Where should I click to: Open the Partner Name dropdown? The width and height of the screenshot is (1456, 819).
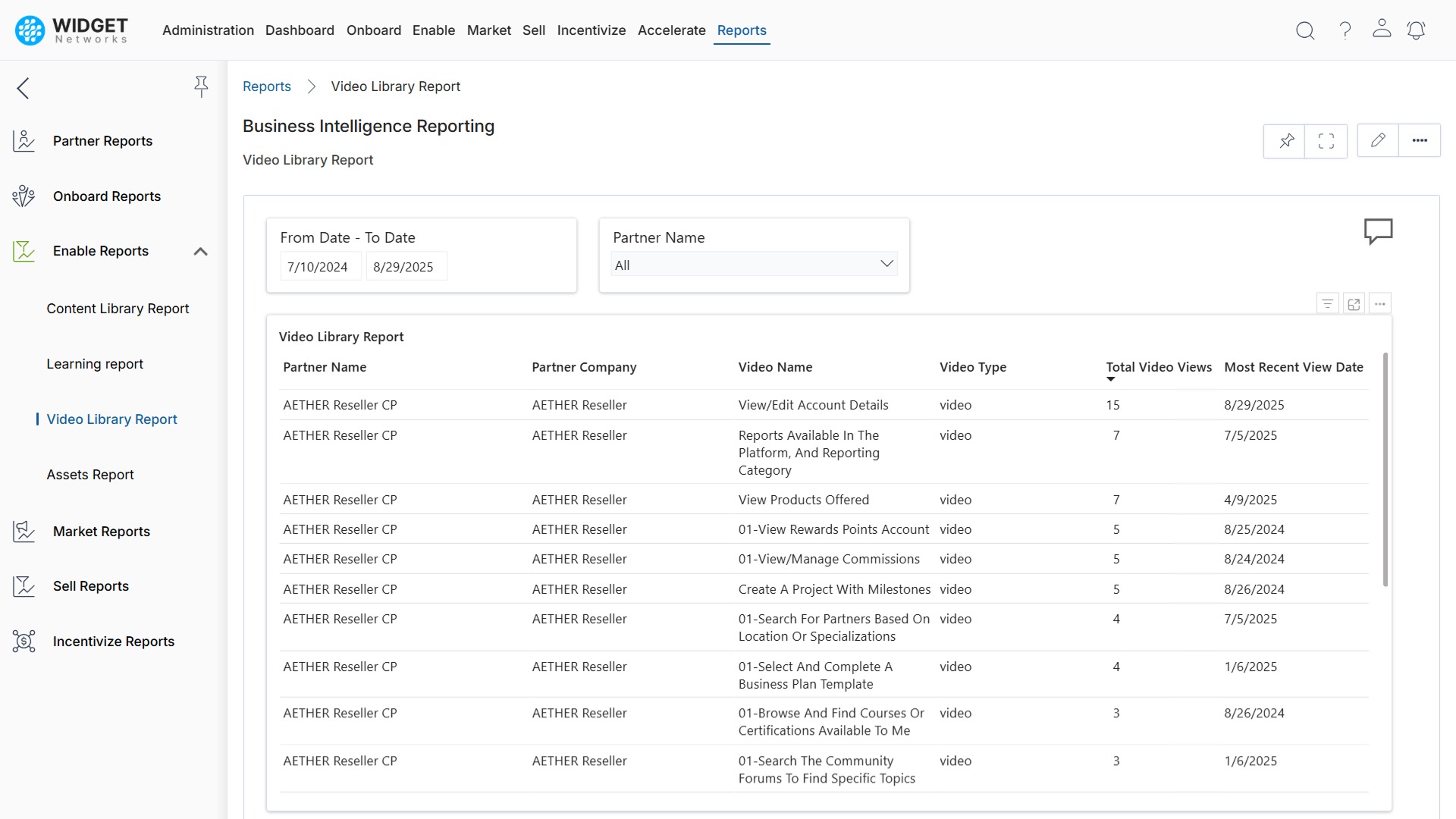point(754,265)
